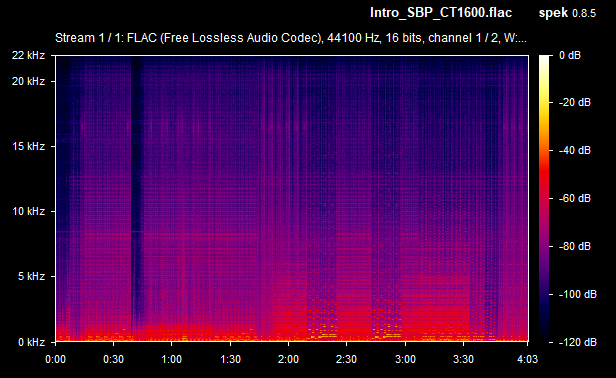
Task: Click the 22 kHz frequency axis label
Action: [28, 55]
